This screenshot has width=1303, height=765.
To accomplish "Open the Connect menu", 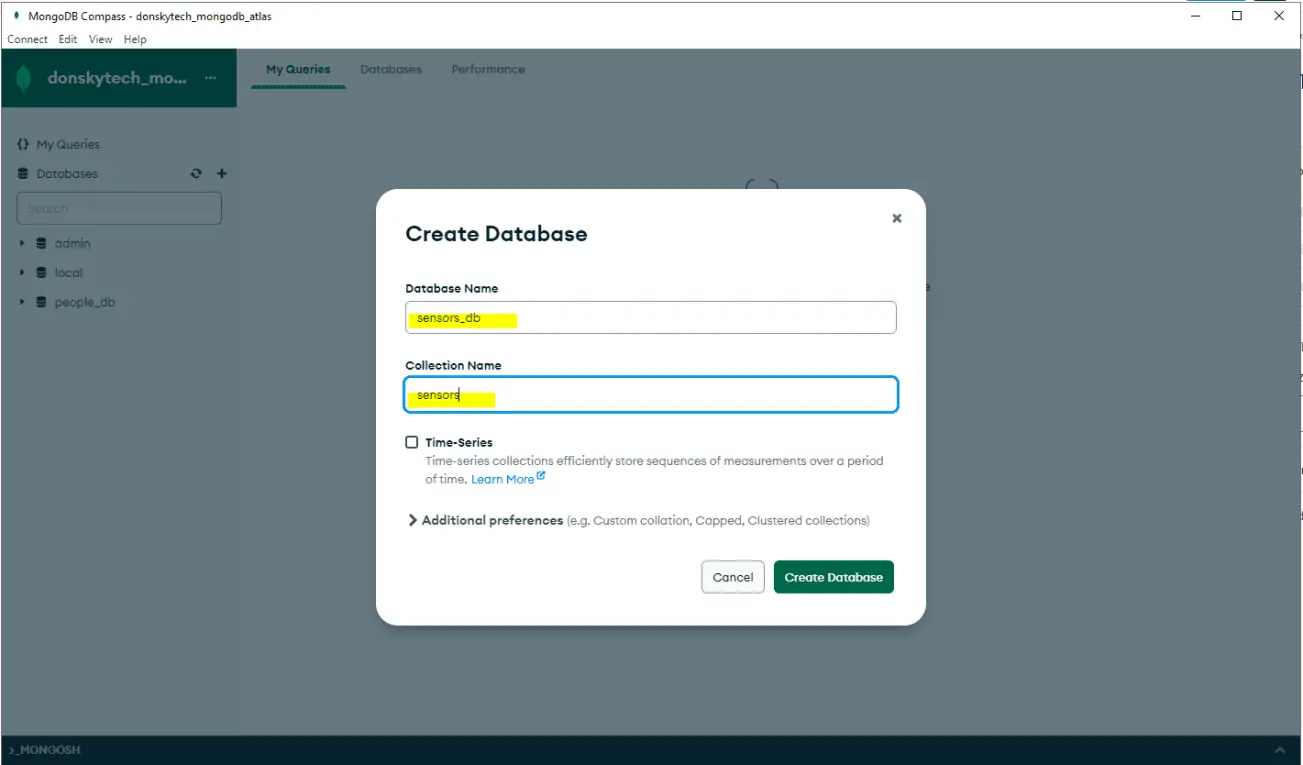I will tap(27, 40).
